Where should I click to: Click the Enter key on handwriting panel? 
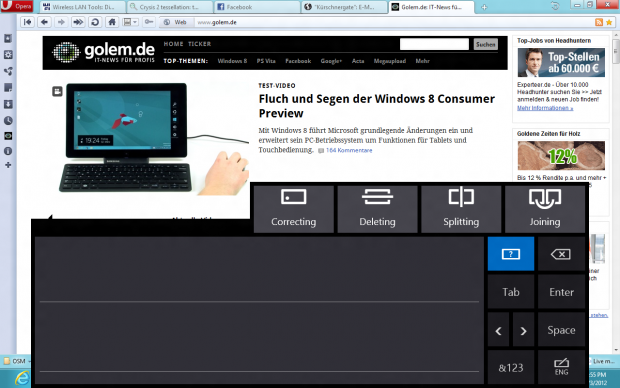pyautogui.click(x=561, y=292)
